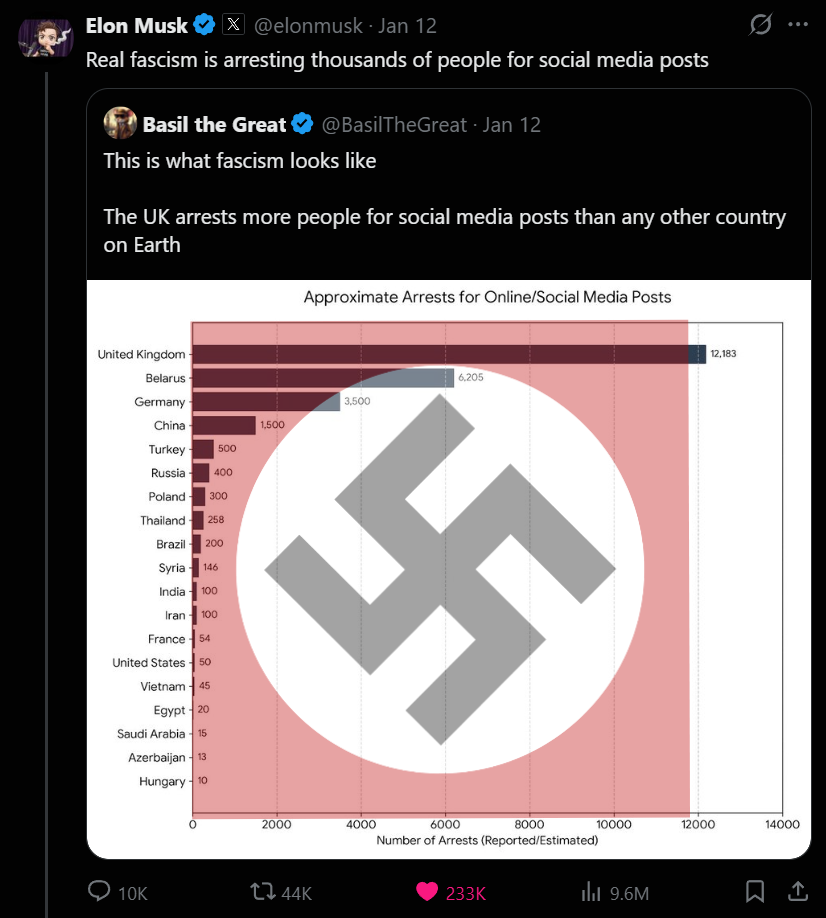Open the quoted post text
826x918 pixels.
[445, 203]
